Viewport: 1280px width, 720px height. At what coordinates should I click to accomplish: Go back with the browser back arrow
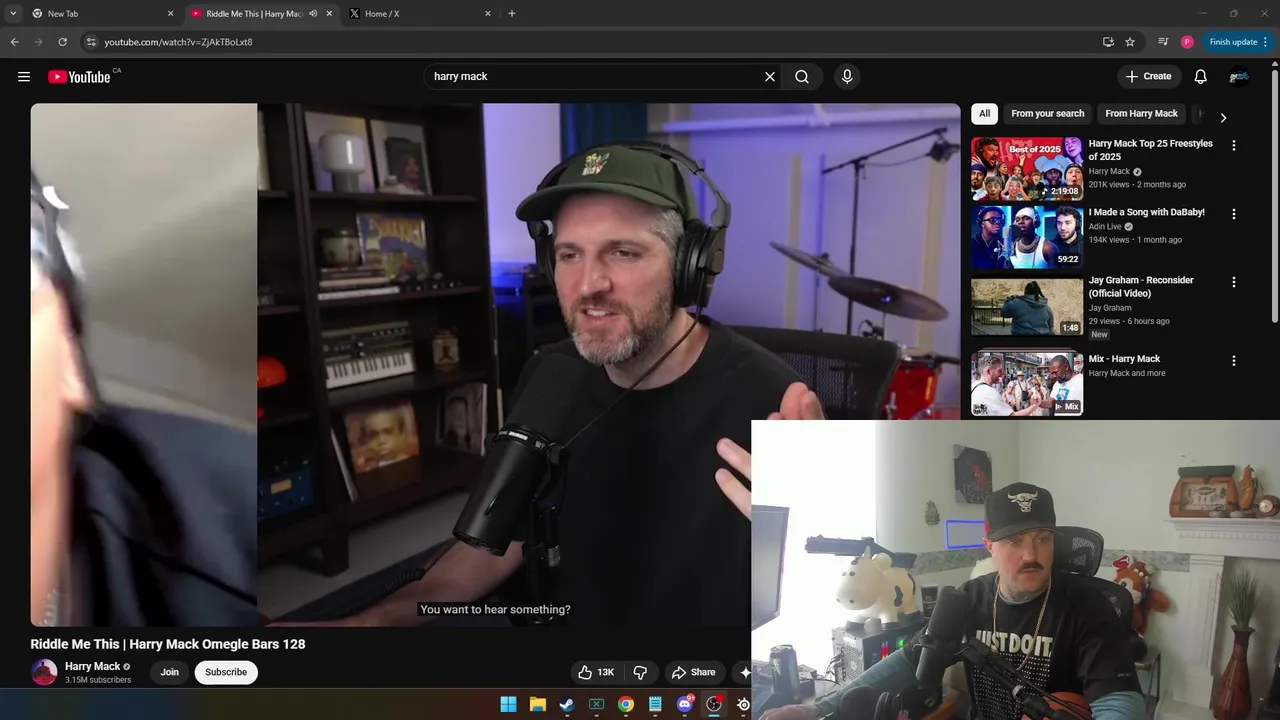pyautogui.click(x=14, y=42)
